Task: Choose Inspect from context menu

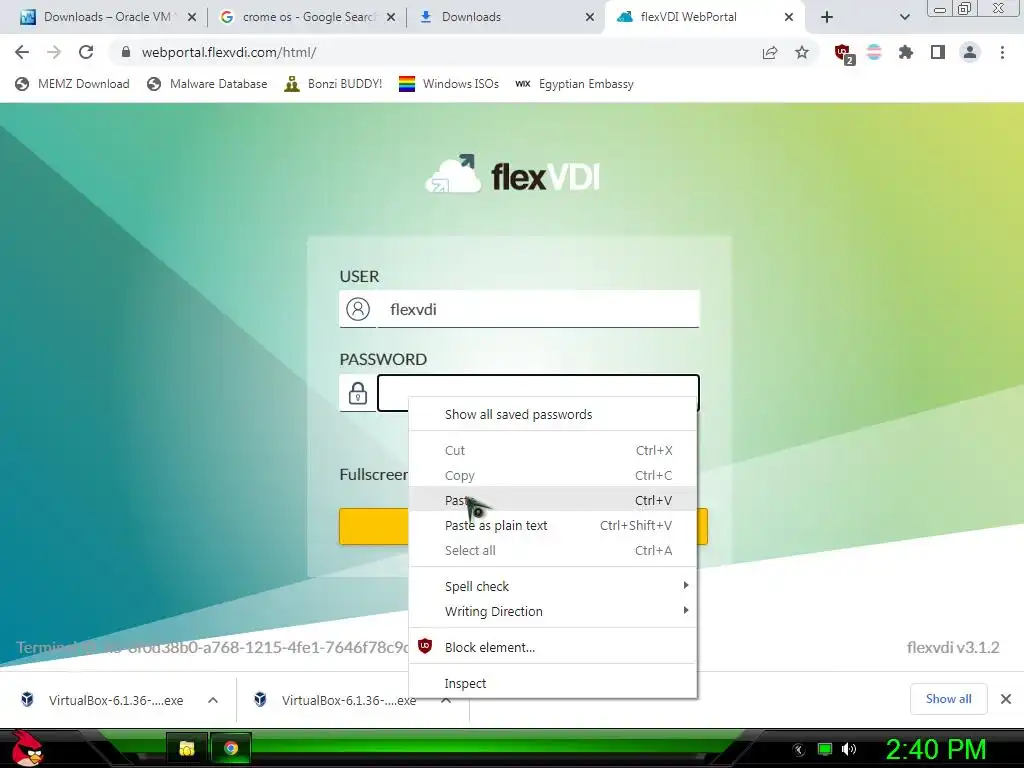Action: [x=552, y=683]
